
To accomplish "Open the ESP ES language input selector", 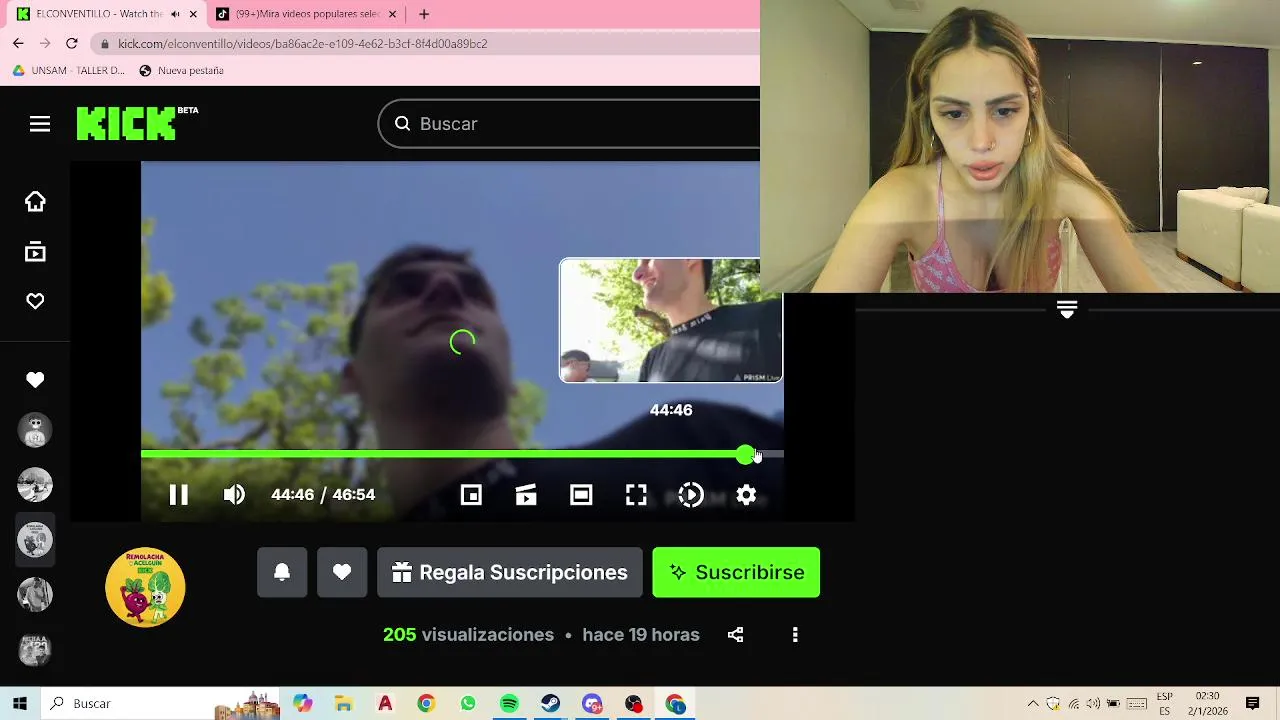I will [x=1164, y=704].
